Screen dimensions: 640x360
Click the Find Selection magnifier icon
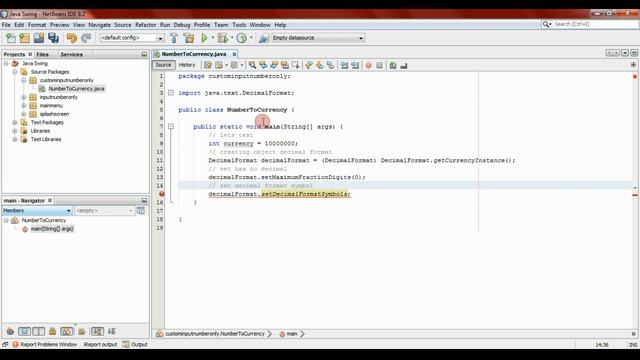(252, 65)
